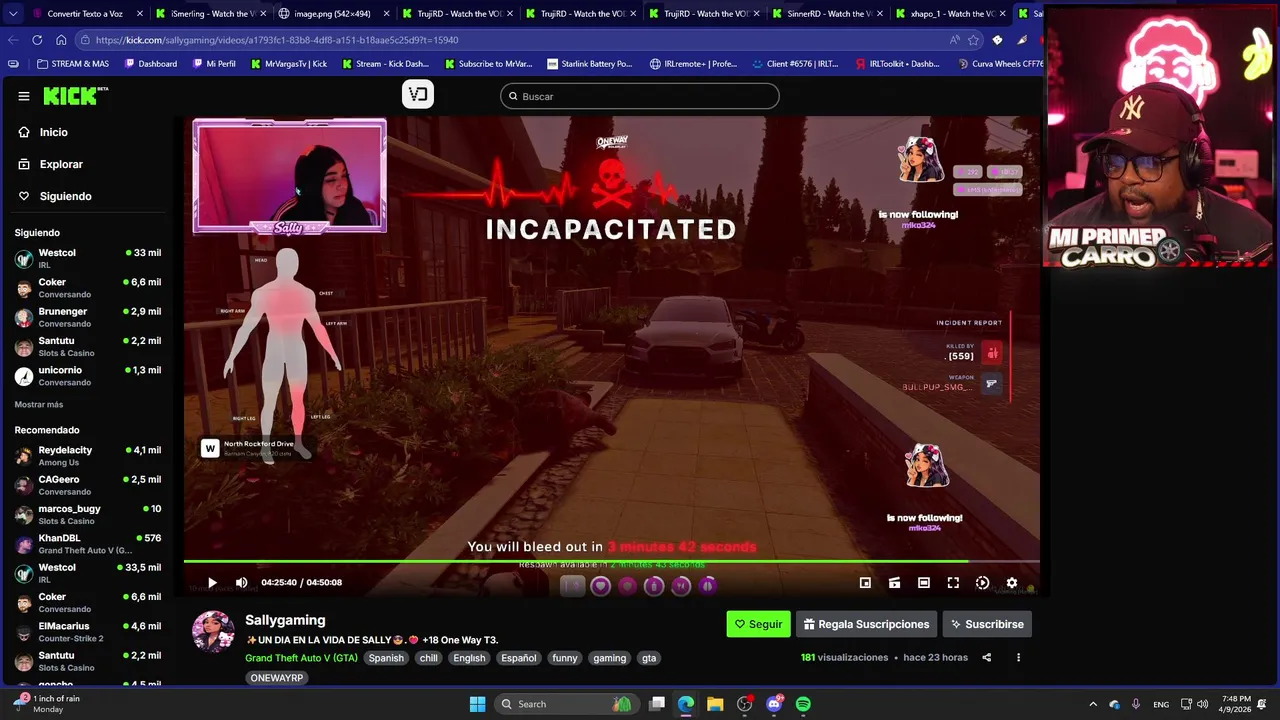This screenshot has width=1280, height=720.
Task: Toggle theater mode in video player
Action: pos(924,583)
